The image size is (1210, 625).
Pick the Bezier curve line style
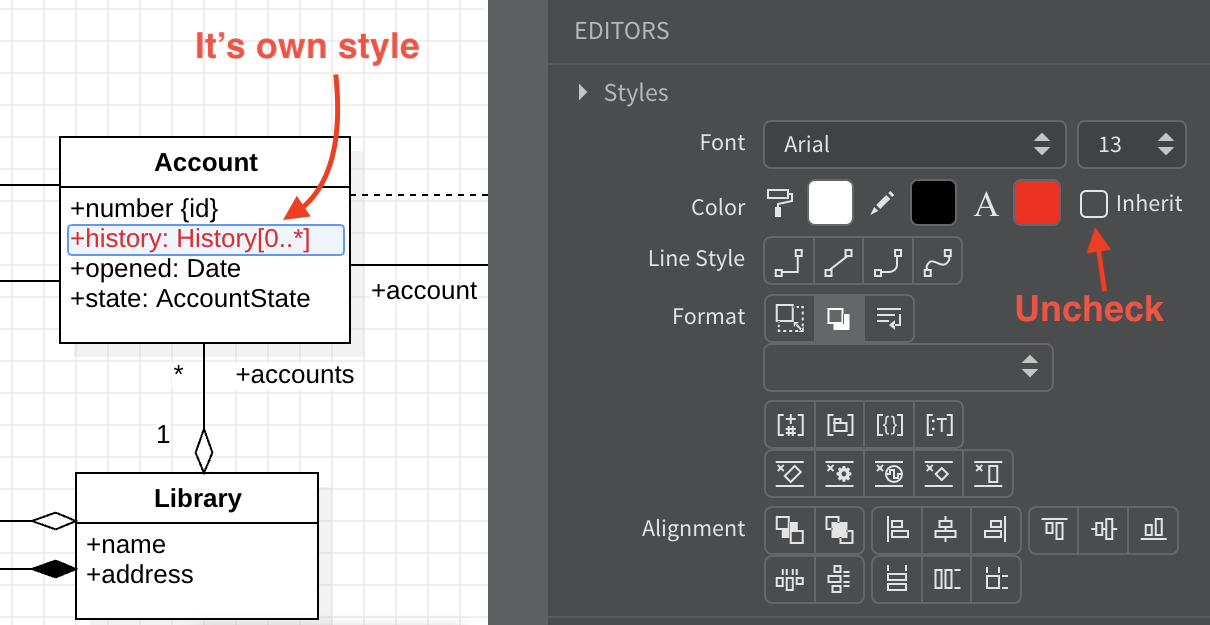click(x=937, y=261)
